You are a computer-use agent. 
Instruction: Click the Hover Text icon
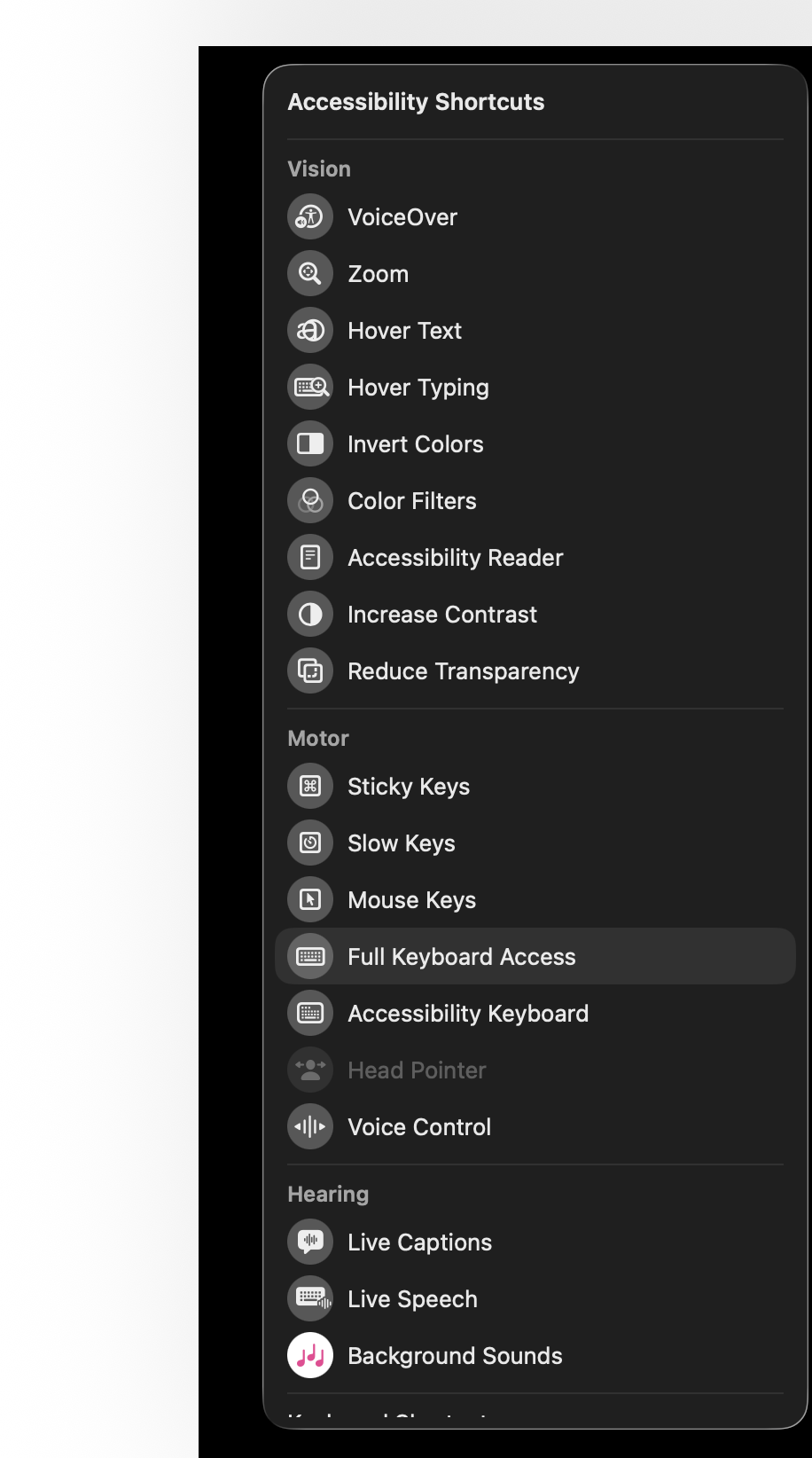point(310,331)
